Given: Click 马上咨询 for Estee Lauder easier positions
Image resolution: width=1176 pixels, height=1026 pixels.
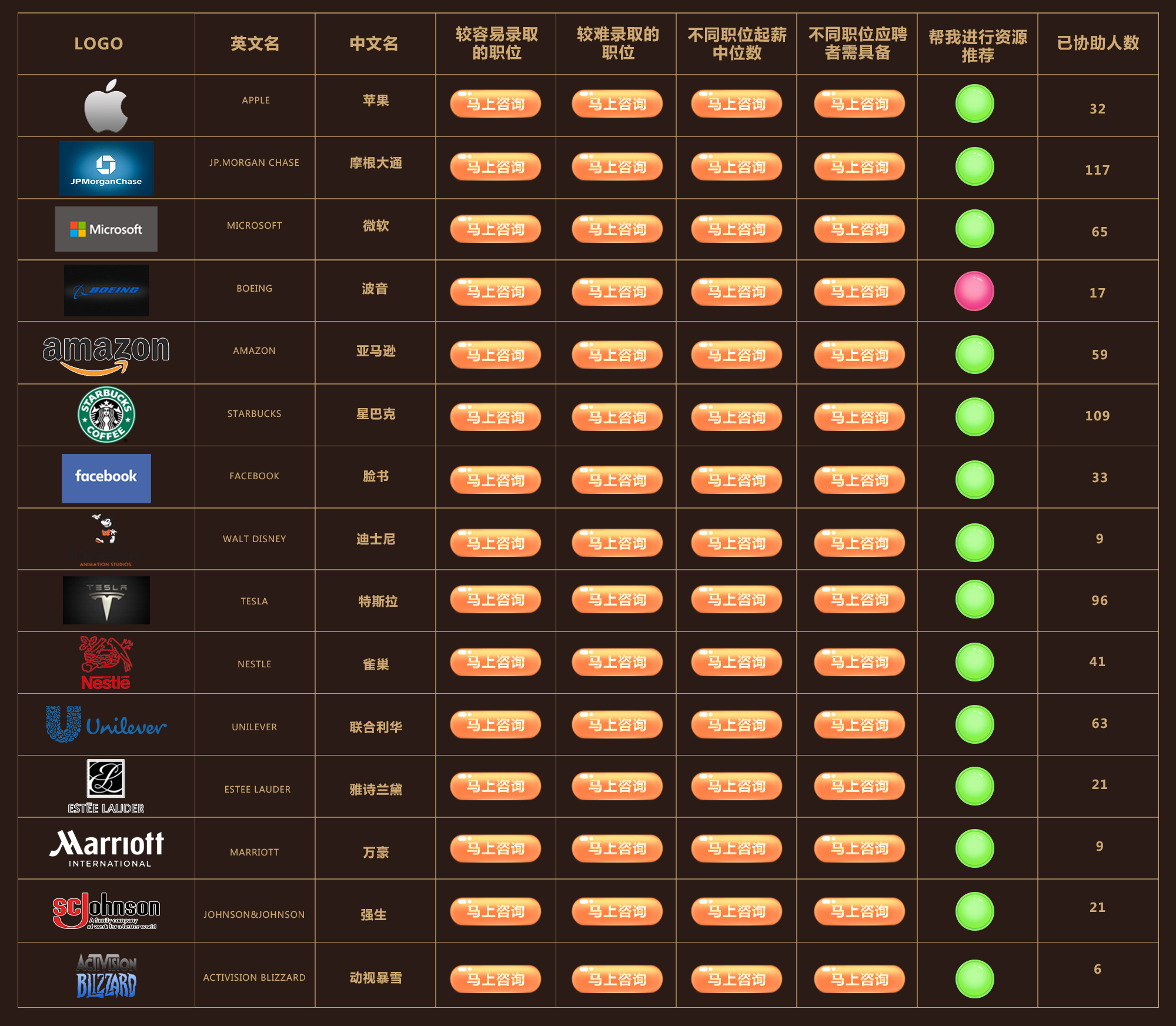Looking at the screenshot, I should click(x=496, y=786).
